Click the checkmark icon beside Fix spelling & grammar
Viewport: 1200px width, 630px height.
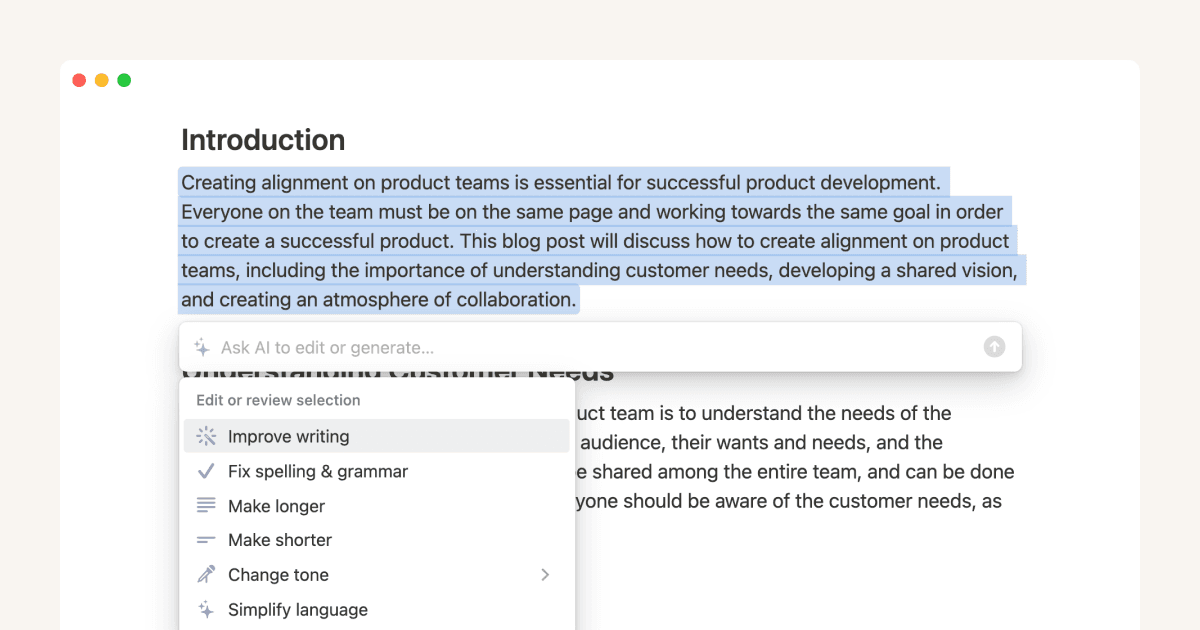(x=205, y=471)
